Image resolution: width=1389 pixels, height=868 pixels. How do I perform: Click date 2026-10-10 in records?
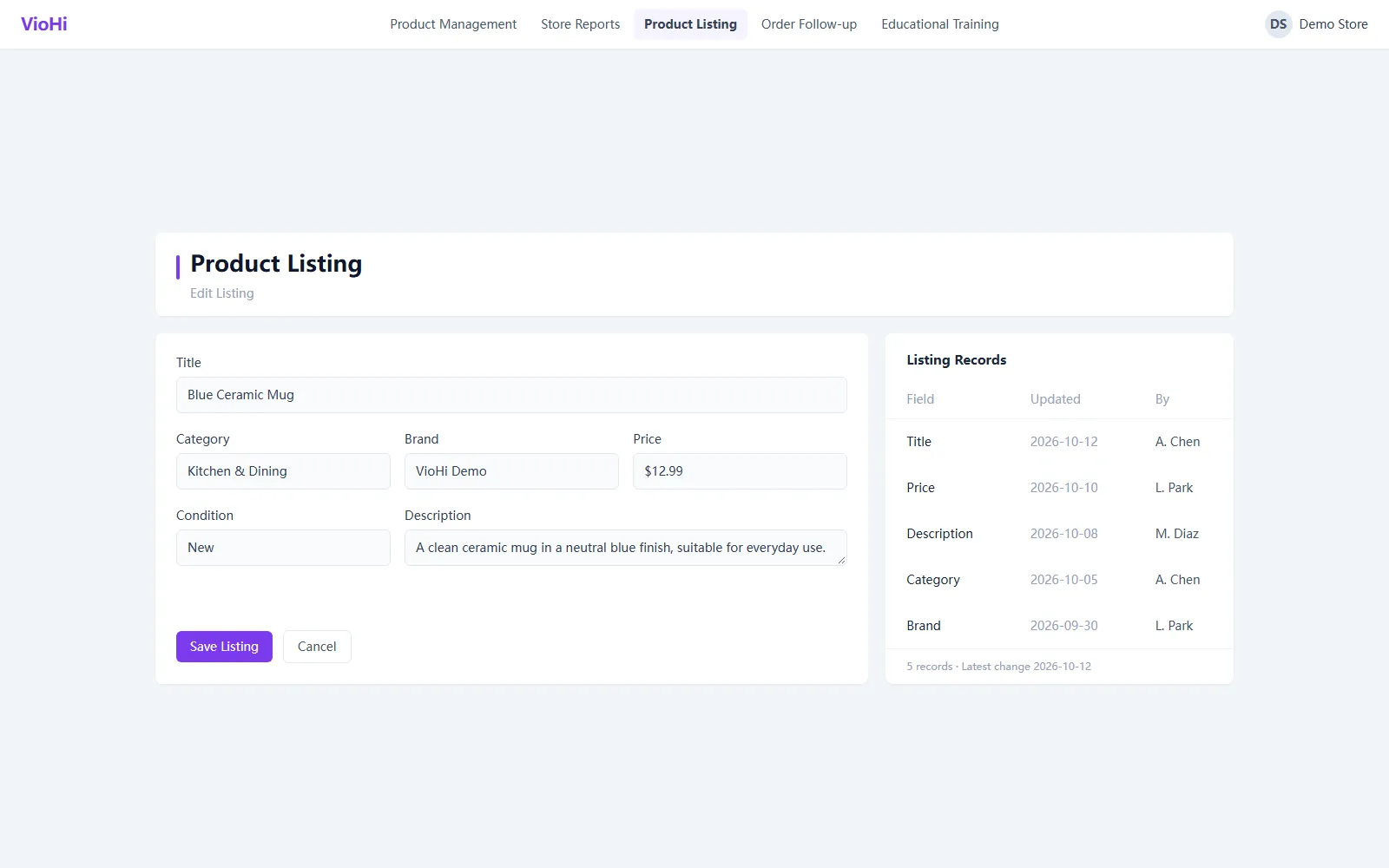click(x=1063, y=488)
